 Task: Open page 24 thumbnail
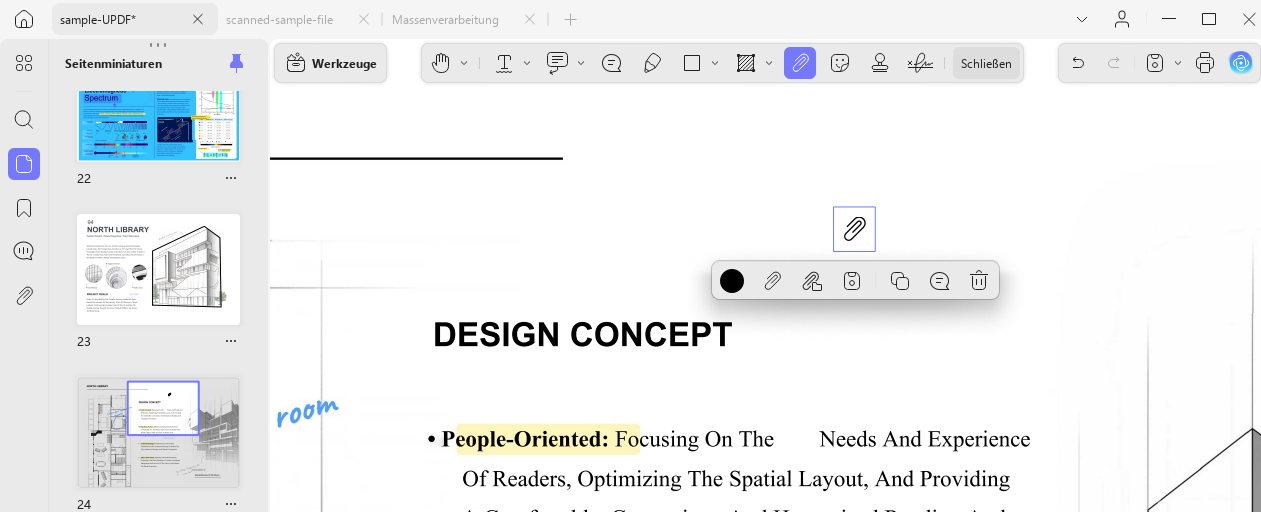[x=159, y=432]
